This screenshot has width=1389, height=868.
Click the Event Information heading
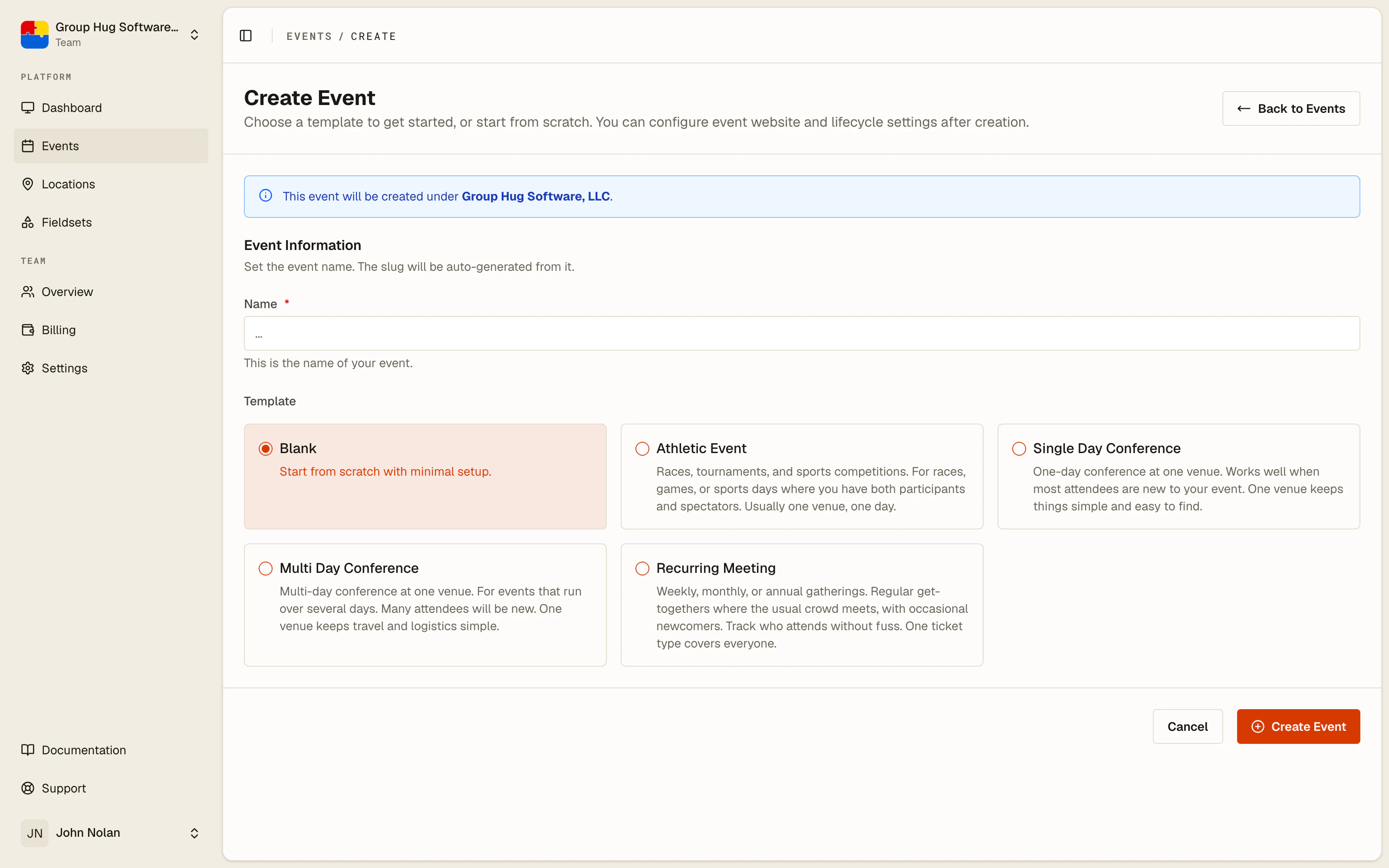point(303,245)
